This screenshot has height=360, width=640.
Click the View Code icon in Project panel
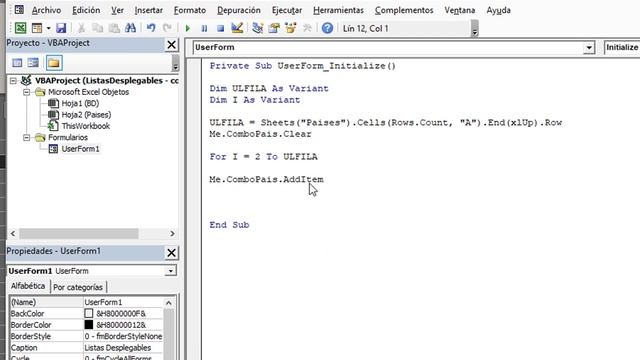17,63
